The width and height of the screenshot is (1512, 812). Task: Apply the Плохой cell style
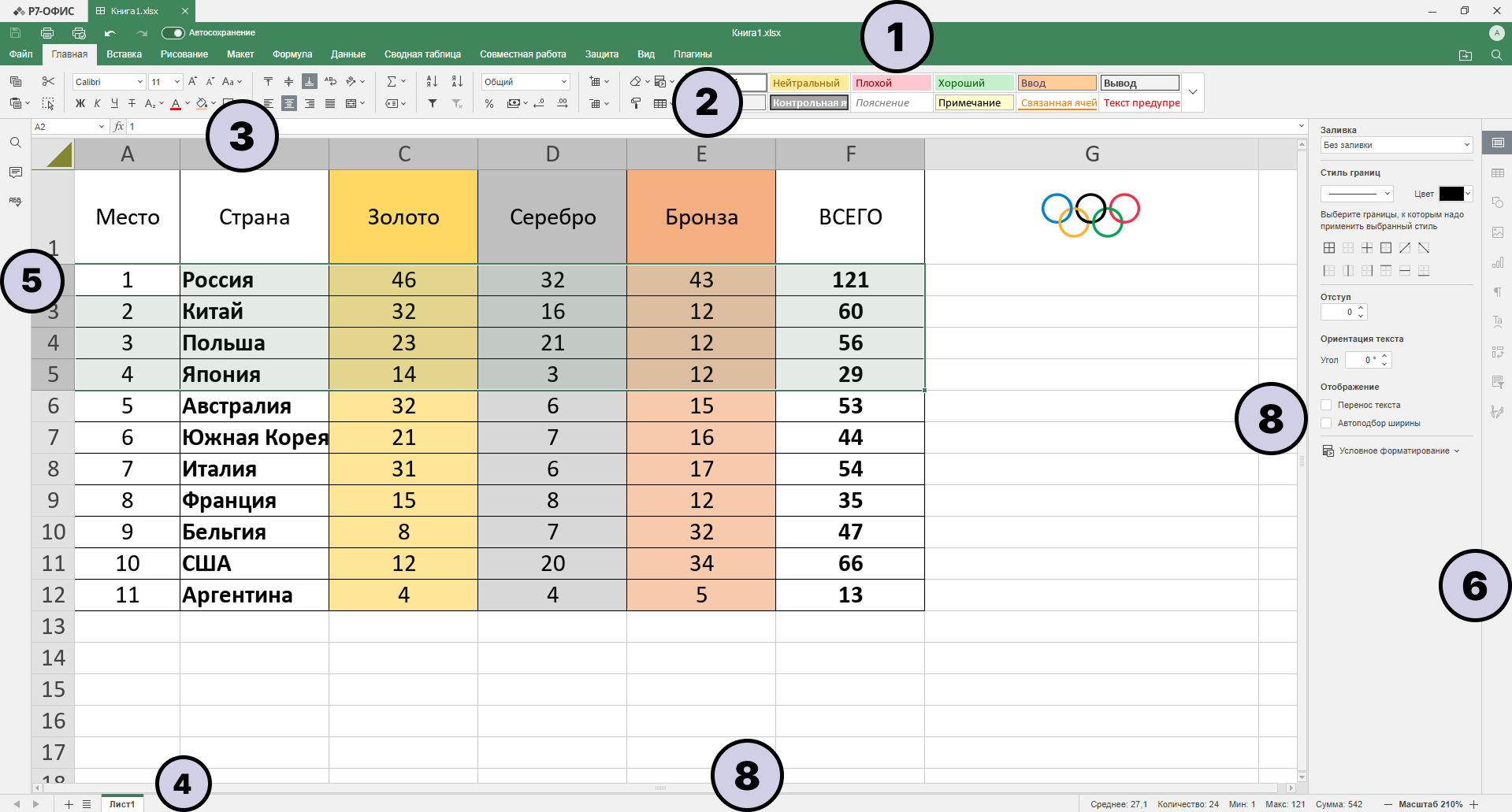[891, 83]
